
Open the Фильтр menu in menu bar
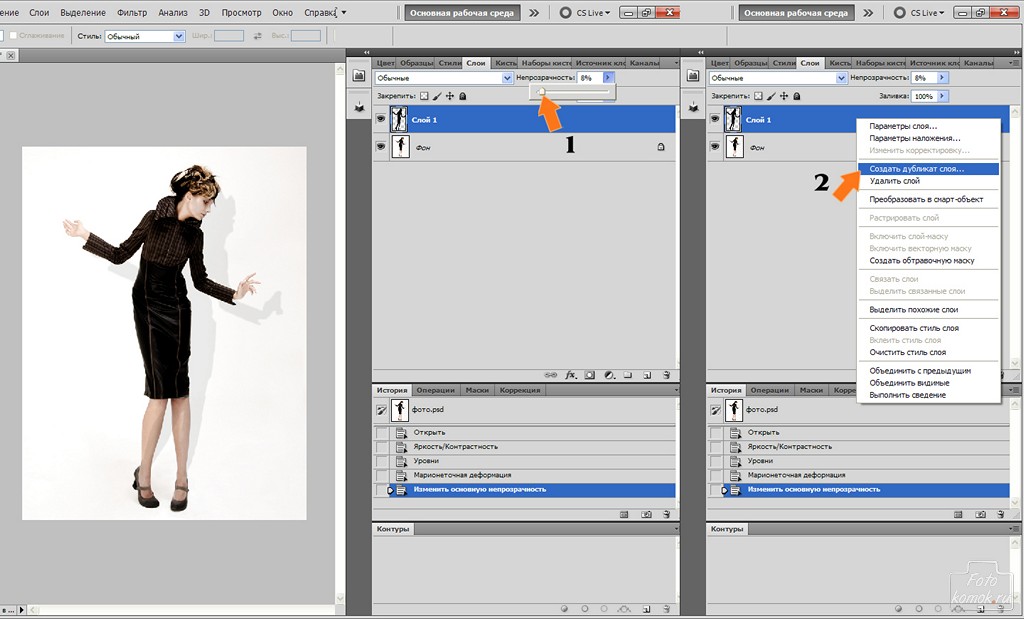[131, 12]
